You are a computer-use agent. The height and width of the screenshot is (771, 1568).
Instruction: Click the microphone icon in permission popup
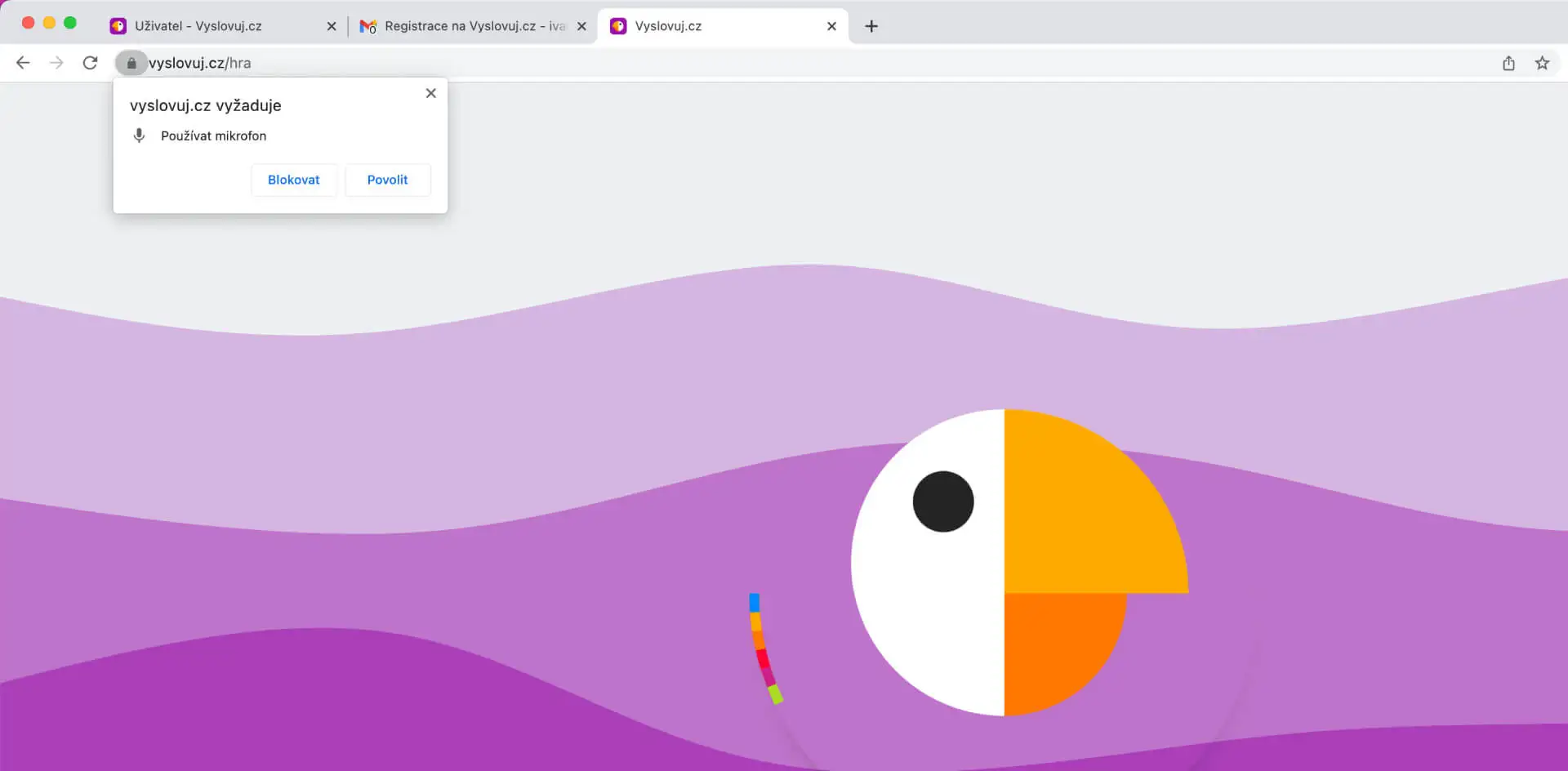click(140, 136)
